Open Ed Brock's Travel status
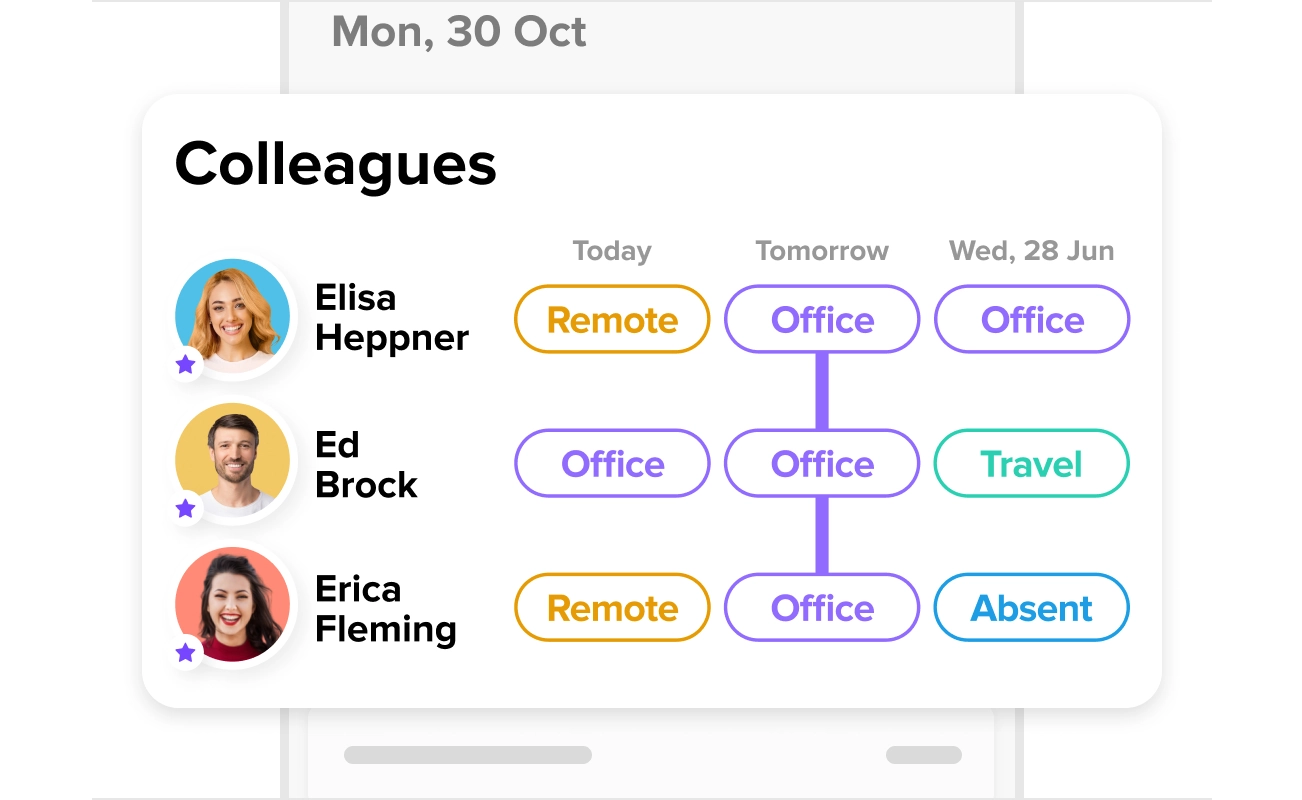 pyautogui.click(x=1032, y=463)
